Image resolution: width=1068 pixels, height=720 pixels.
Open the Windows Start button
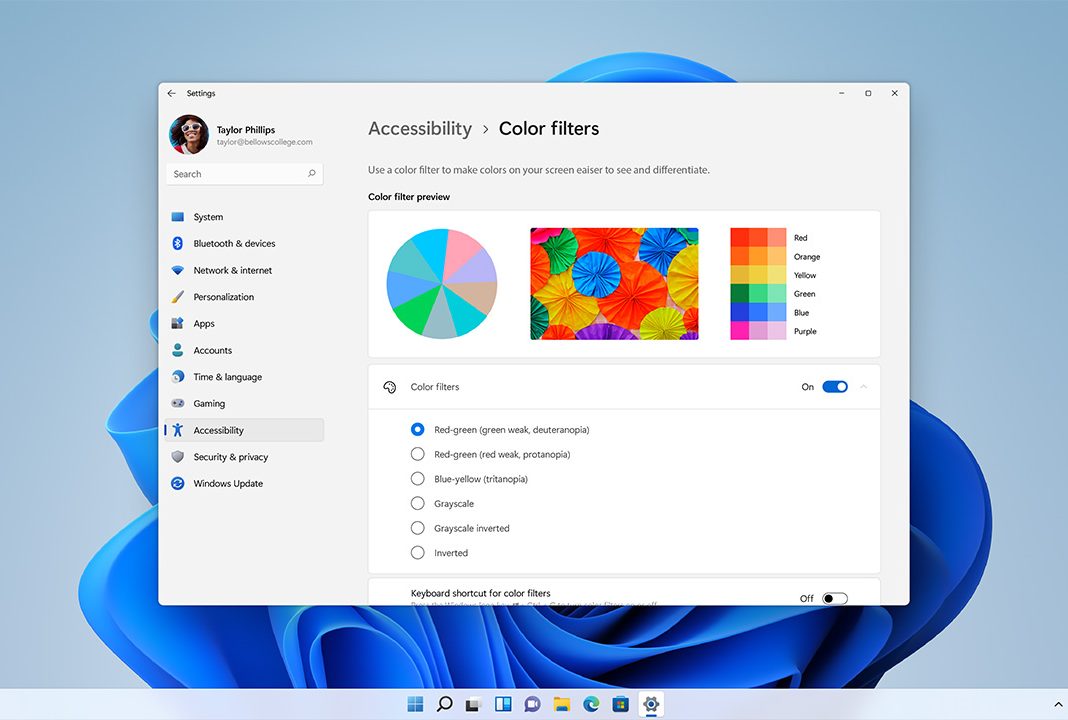click(415, 704)
